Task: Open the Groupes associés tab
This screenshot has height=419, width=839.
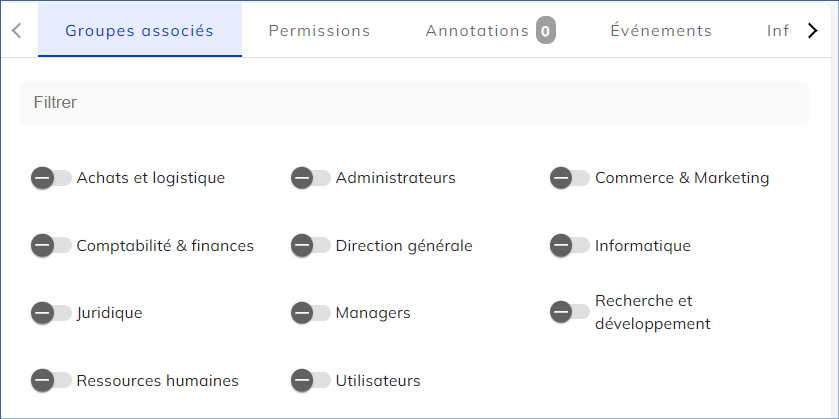Action: pos(140,31)
